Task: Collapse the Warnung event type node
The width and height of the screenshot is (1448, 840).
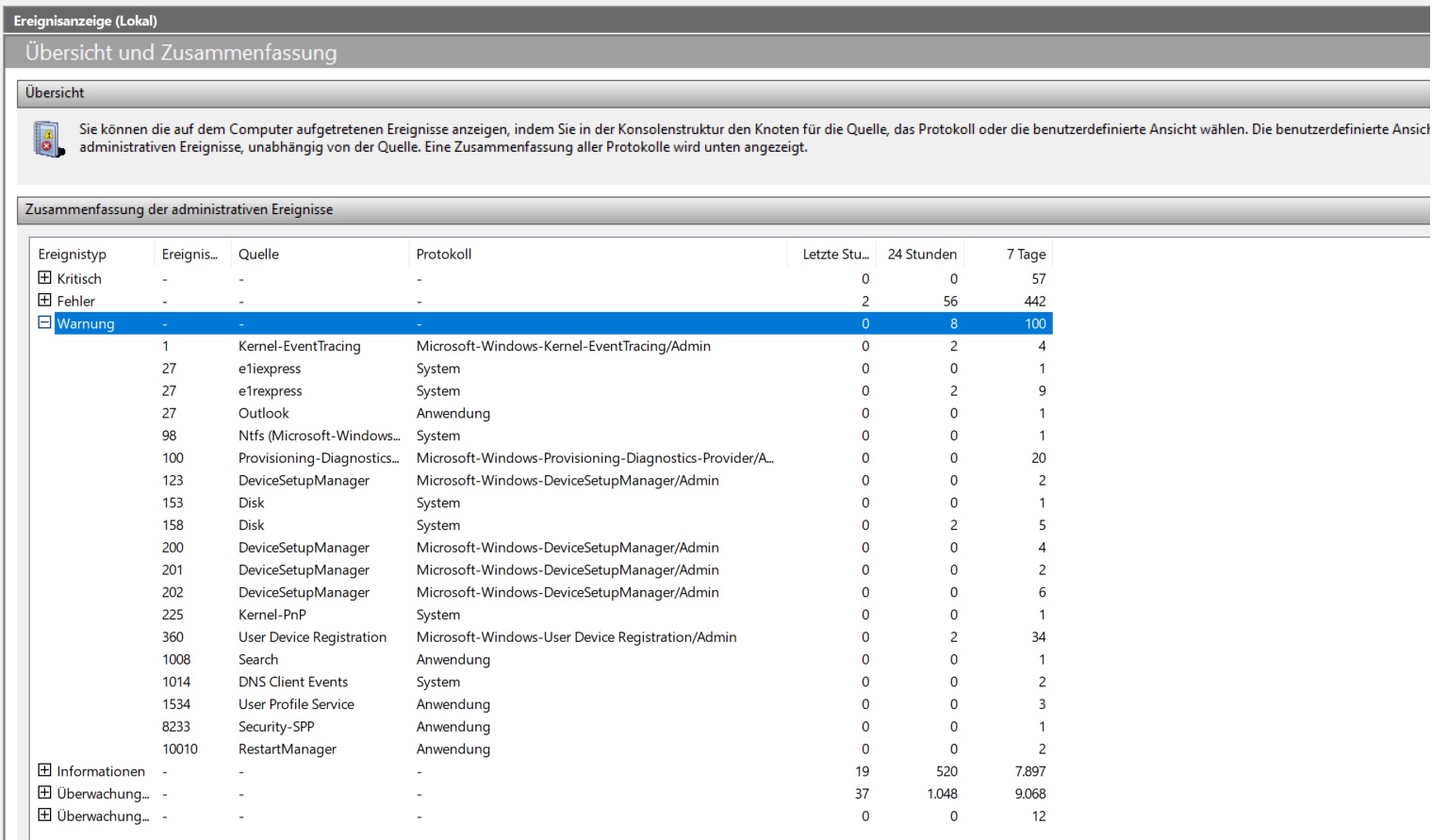Action: click(44, 322)
